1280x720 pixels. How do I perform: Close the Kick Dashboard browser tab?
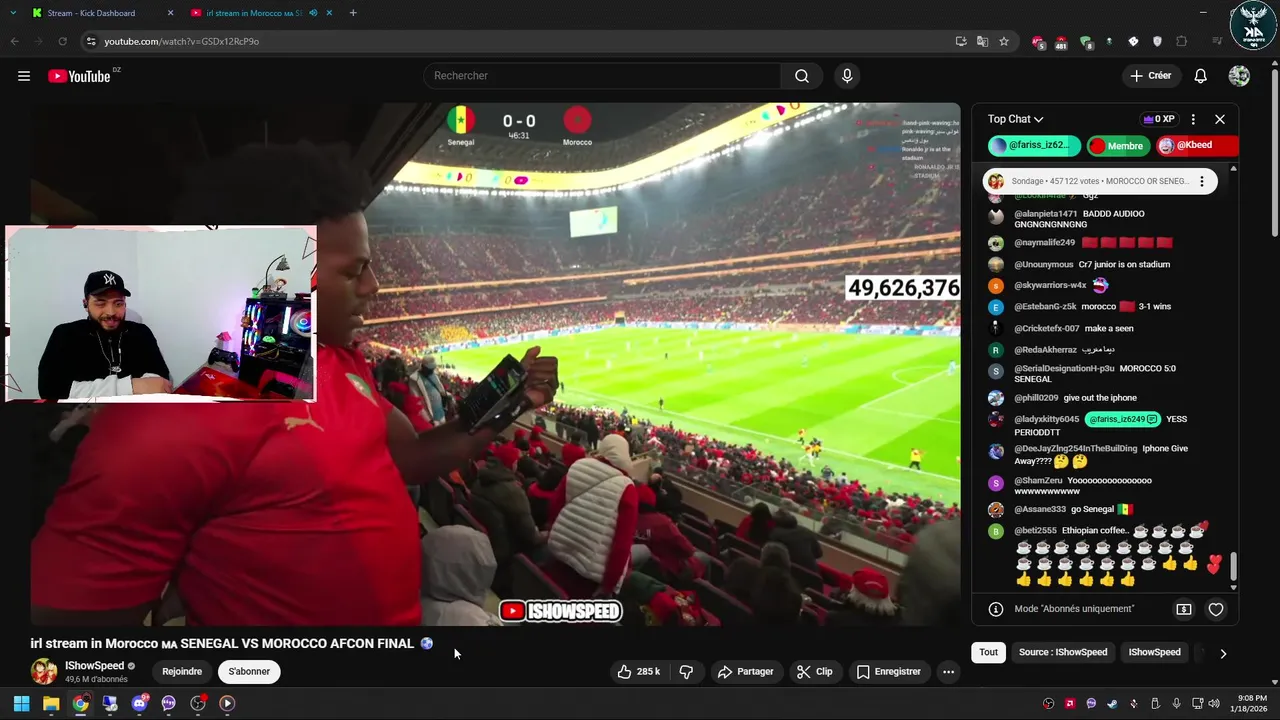coord(170,13)
